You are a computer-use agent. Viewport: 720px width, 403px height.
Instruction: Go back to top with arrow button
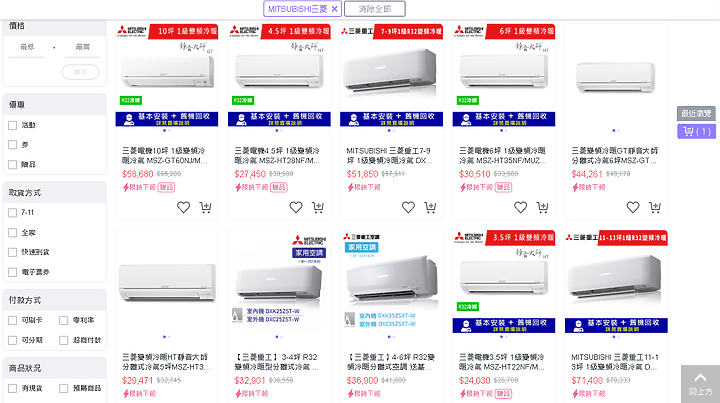700,384
